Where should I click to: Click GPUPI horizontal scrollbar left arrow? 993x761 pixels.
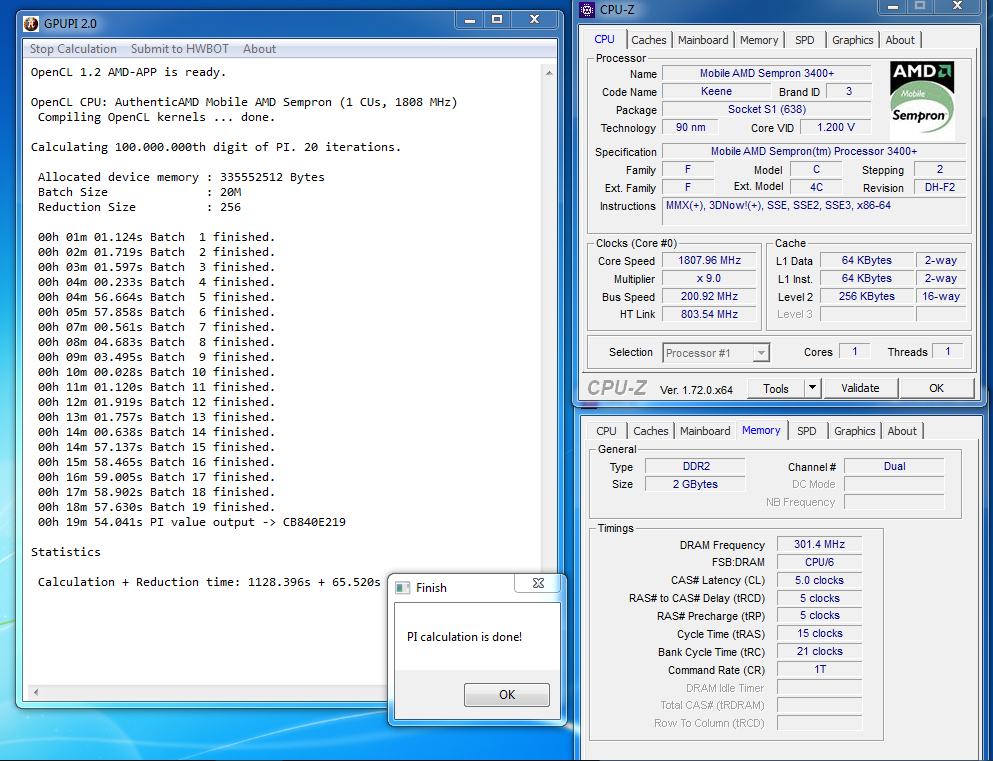pos(36,692)
